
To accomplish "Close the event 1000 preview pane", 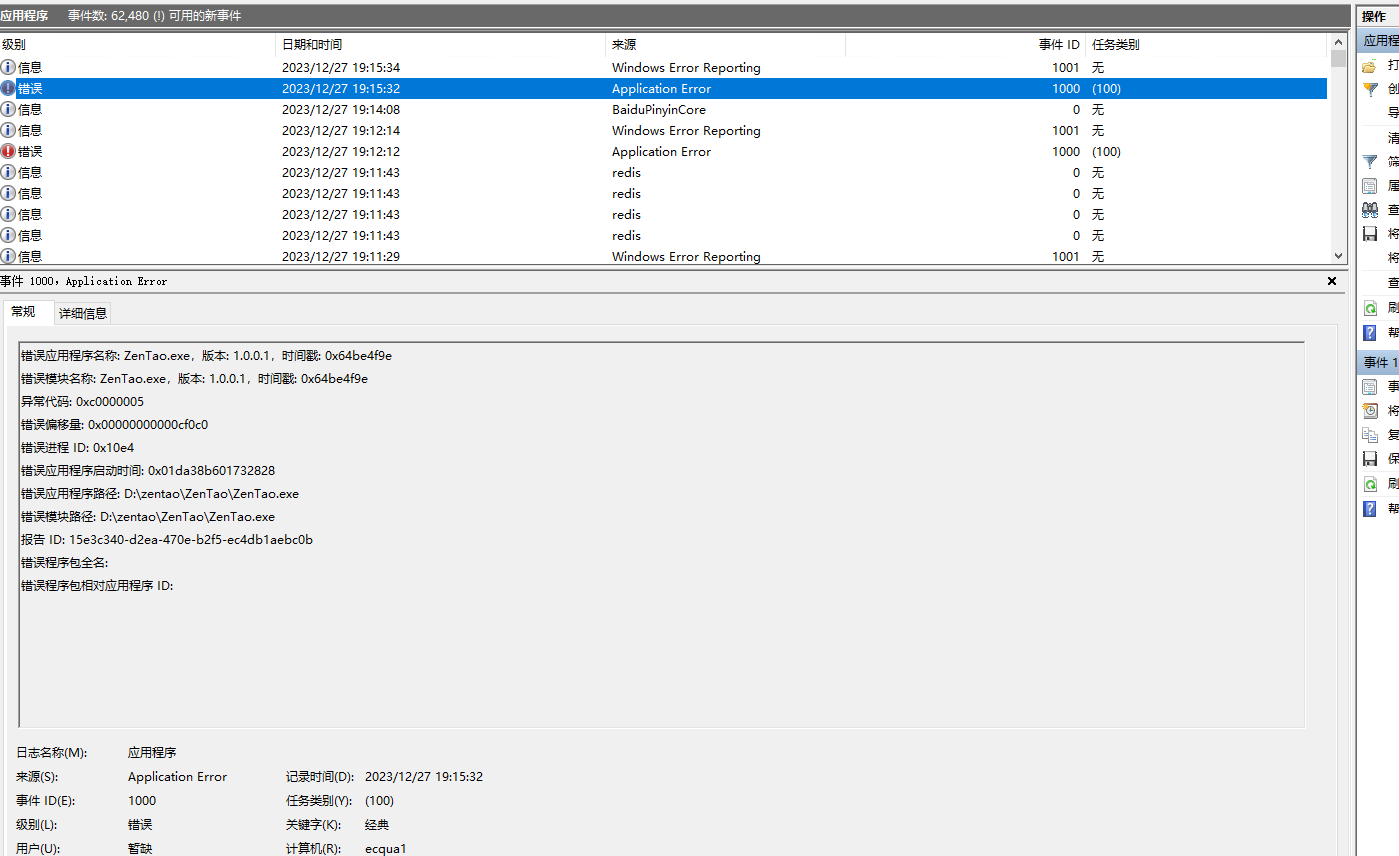I will pos(1331,282).
